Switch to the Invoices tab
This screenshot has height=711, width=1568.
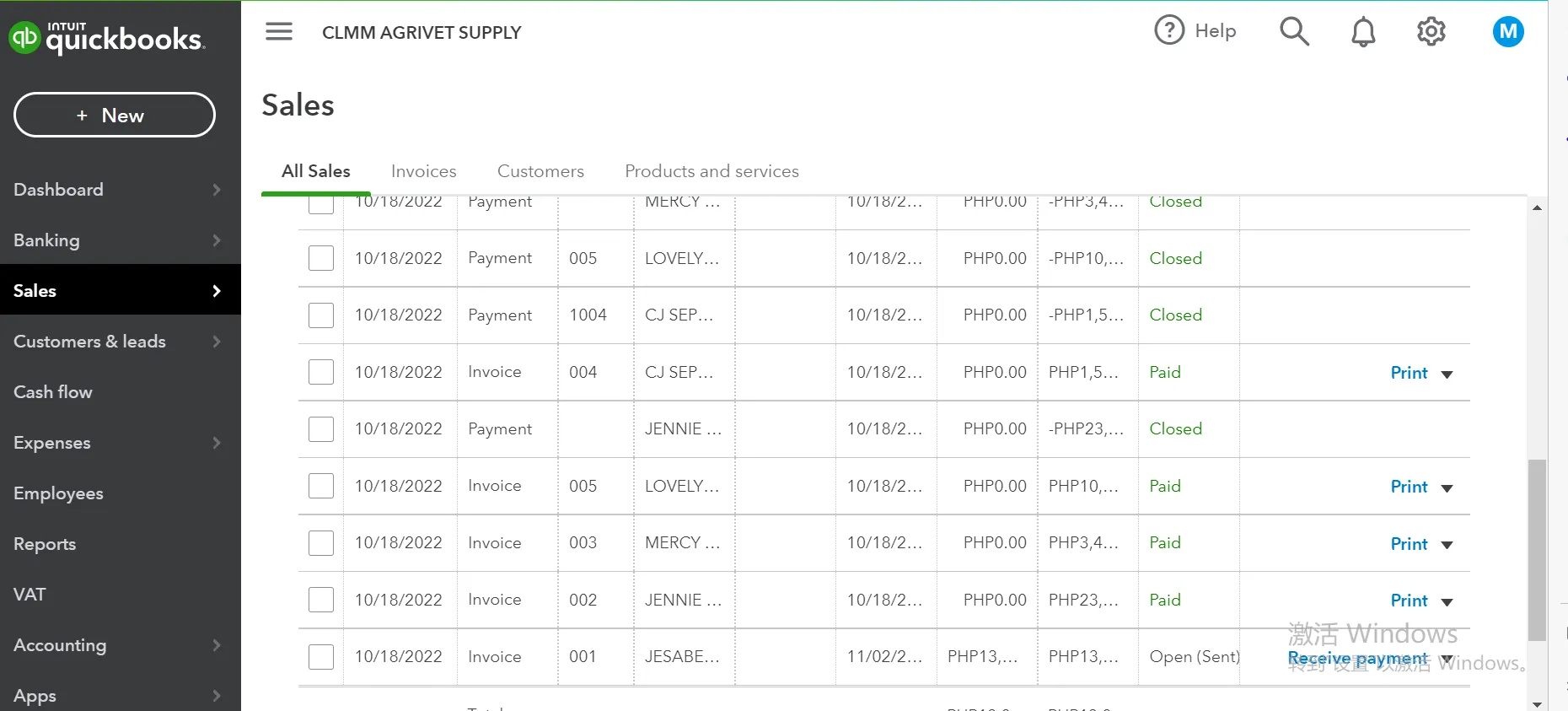point(423,171)
